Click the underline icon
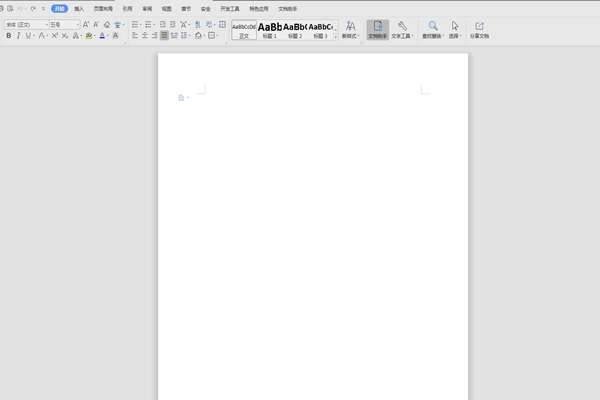 [x=28, y=35]
